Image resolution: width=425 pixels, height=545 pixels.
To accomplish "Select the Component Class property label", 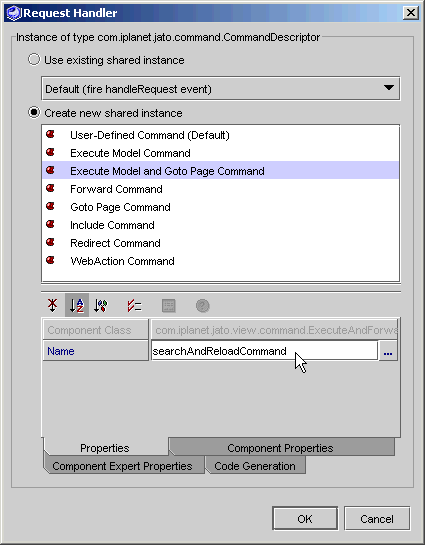I will point(96,330).
